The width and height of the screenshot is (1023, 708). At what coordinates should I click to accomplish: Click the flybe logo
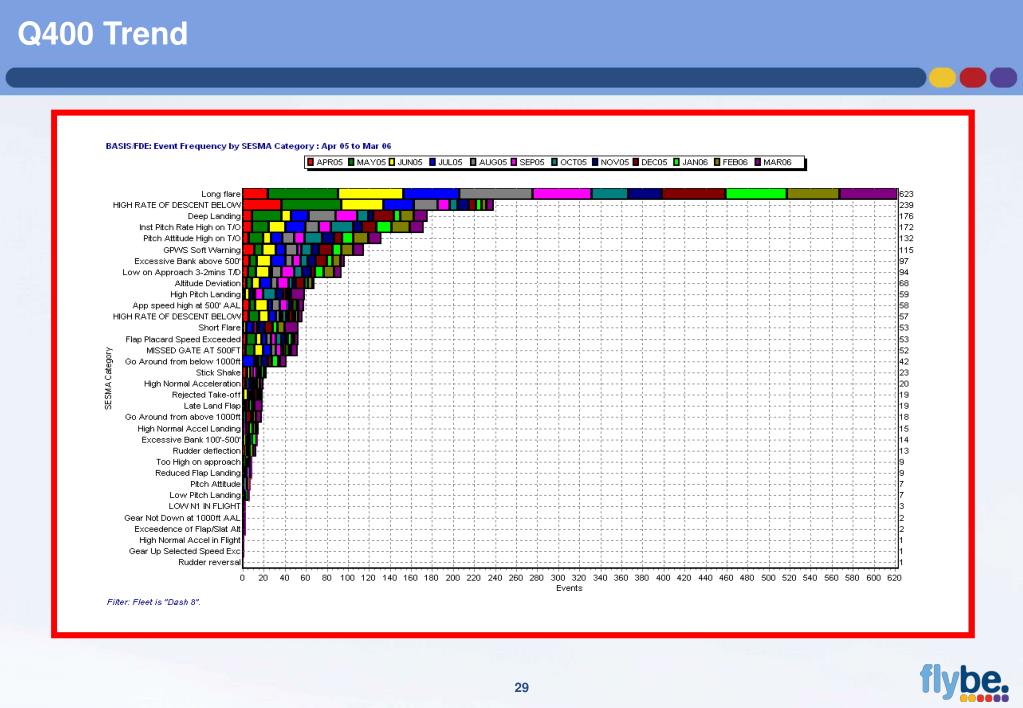point(964,682)
